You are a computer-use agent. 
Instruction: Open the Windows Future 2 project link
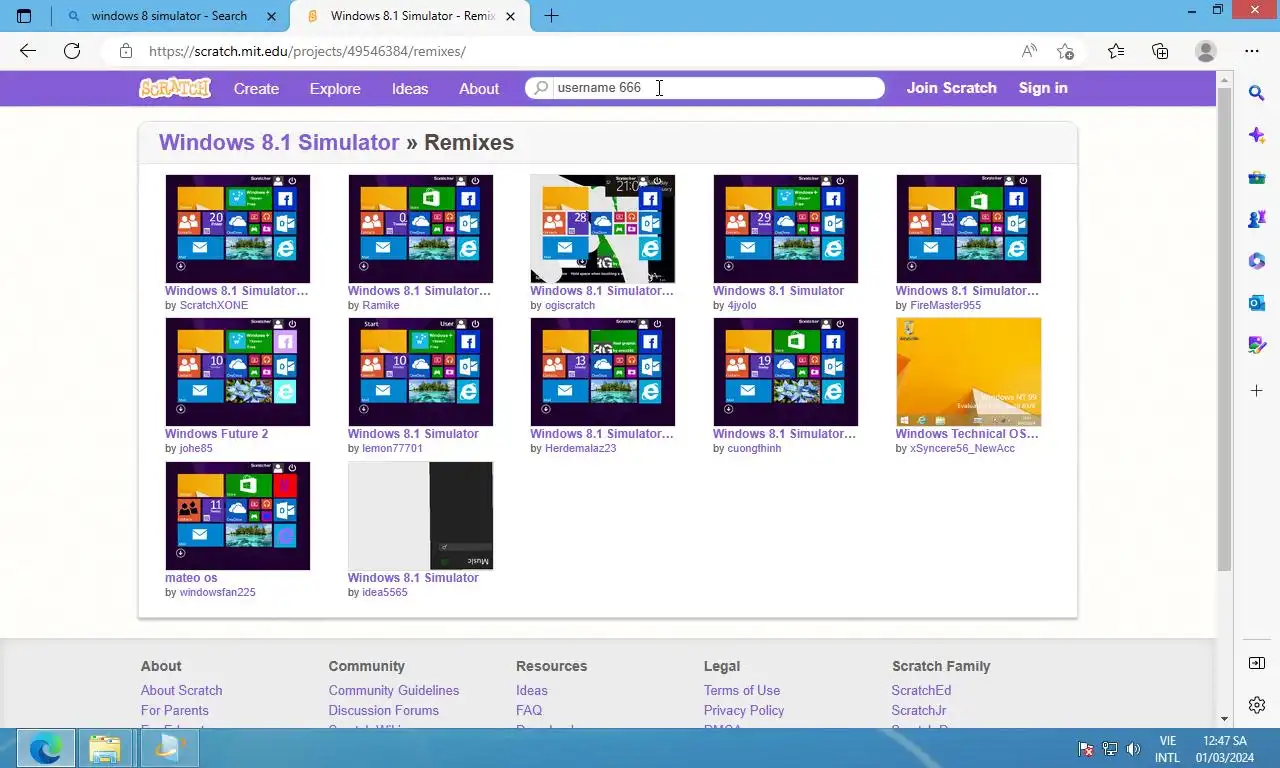(x=217, y=434)
